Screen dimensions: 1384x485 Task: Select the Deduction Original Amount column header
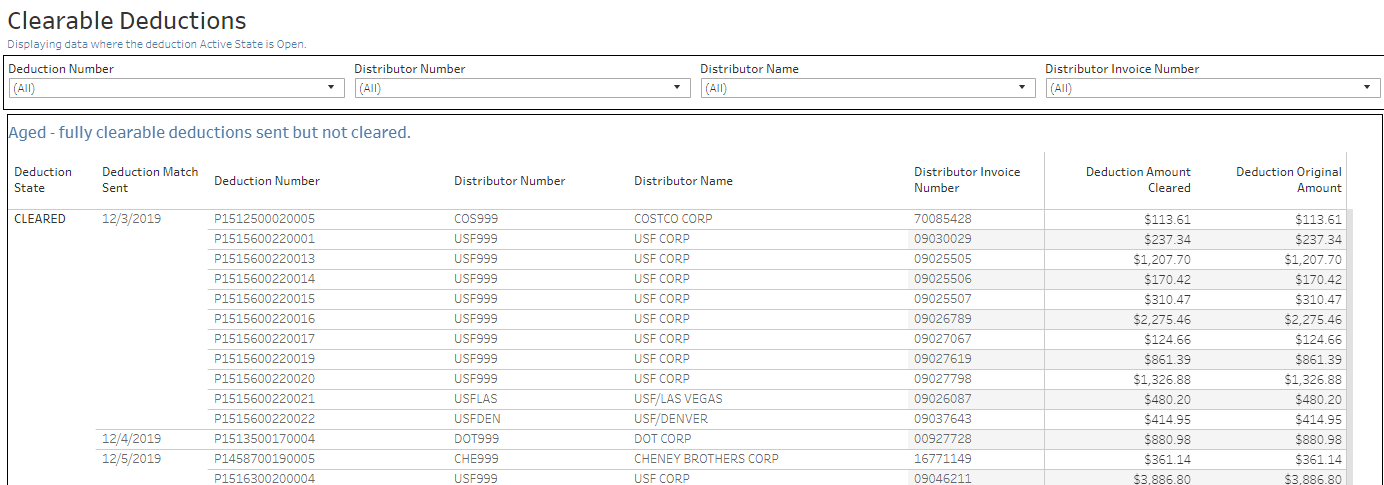point(1288,180)
